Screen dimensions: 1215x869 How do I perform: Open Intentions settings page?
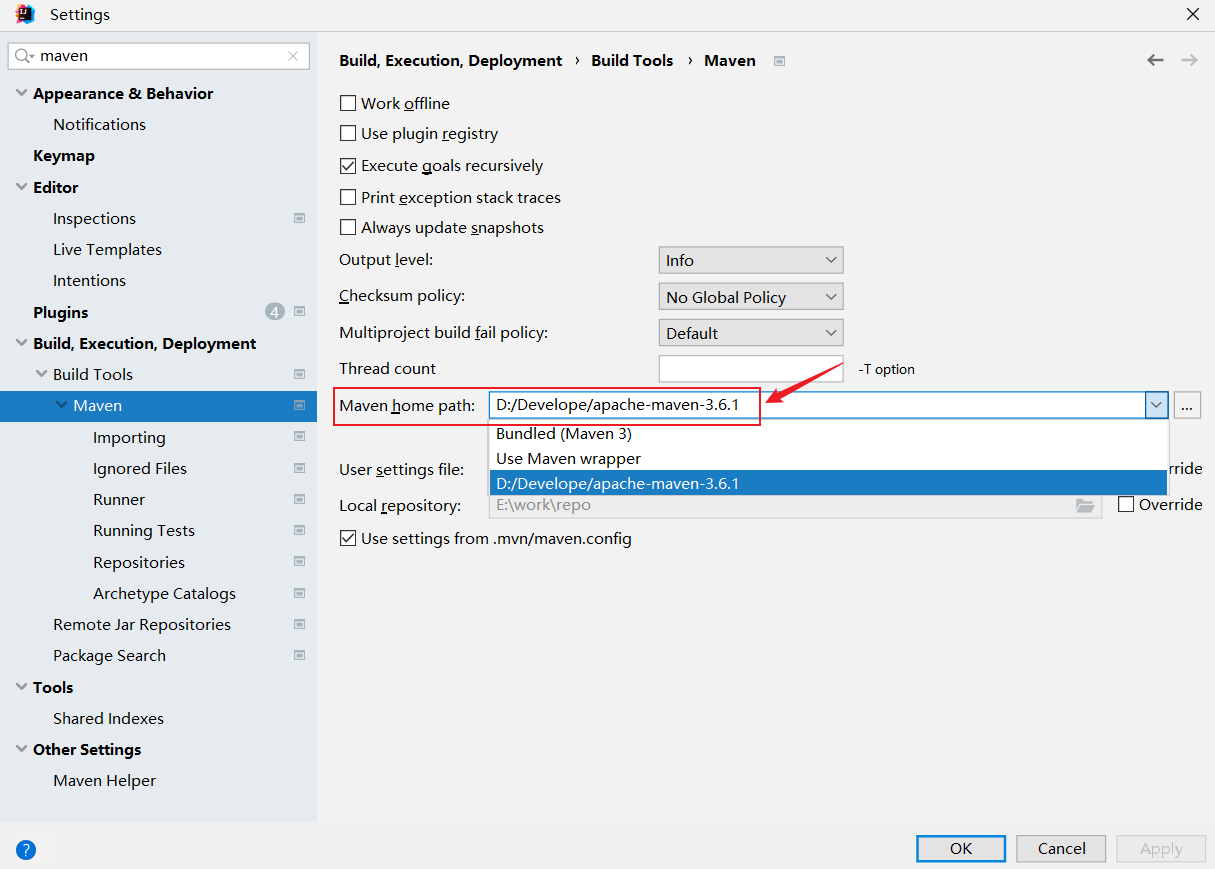coord(89,280)
